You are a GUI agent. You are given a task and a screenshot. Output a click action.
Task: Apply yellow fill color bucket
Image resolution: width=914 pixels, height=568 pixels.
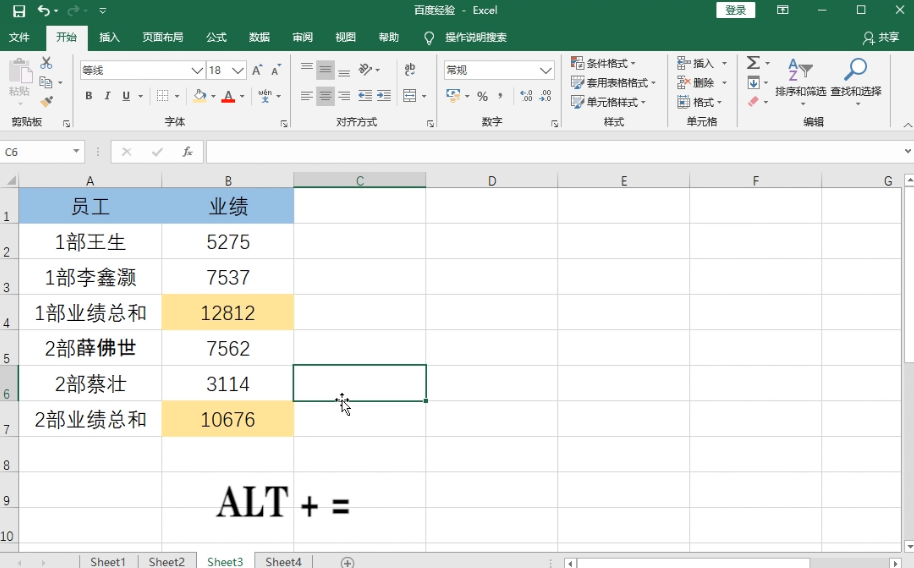[x=200, y=96]
